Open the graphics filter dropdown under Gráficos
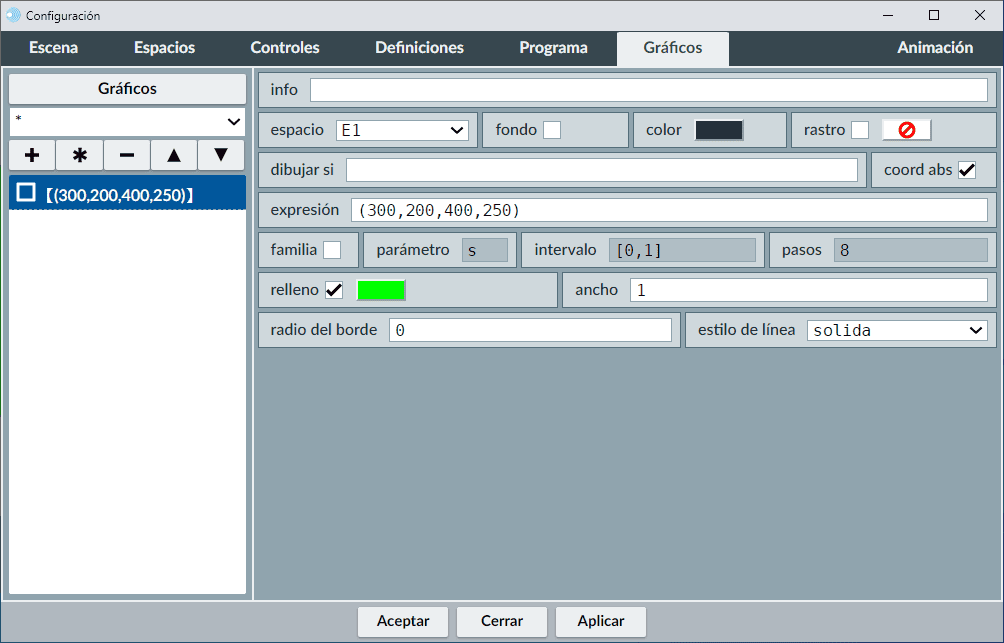 pos(128,122)
